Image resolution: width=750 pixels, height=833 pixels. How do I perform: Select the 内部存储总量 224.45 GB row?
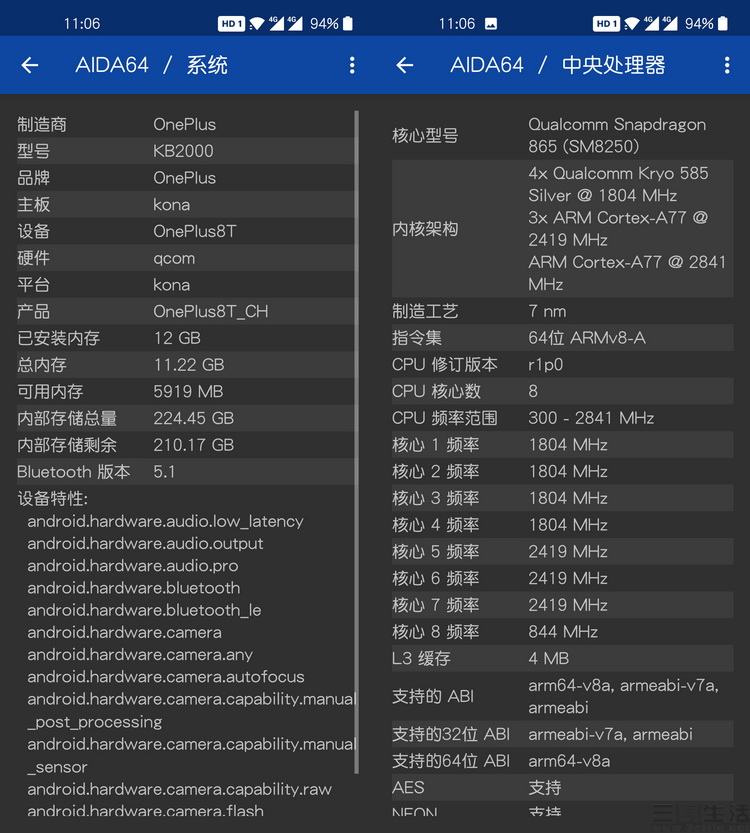(185, 418)
